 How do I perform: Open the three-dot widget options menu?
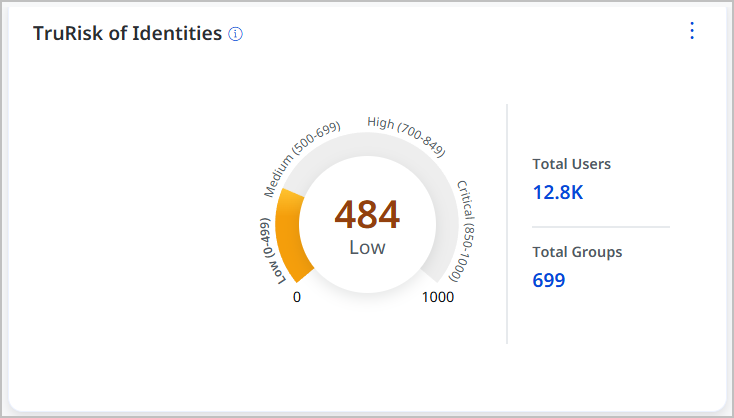pos(692,31)
